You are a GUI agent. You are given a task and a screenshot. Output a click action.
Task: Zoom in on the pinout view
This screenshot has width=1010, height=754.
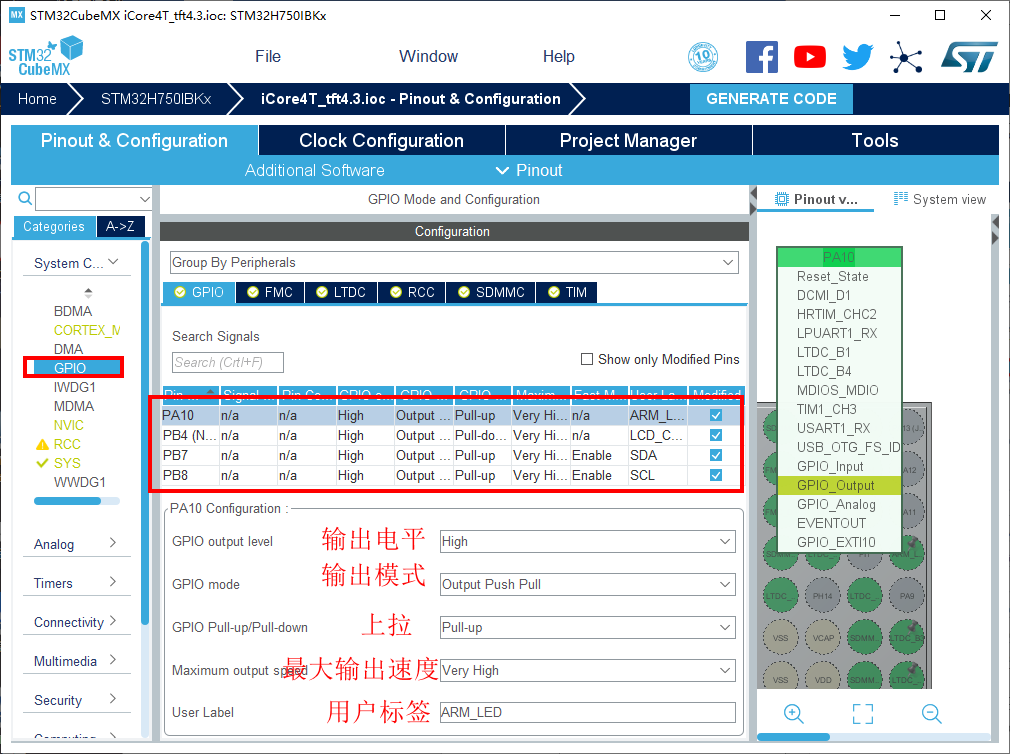pos(794,713)
